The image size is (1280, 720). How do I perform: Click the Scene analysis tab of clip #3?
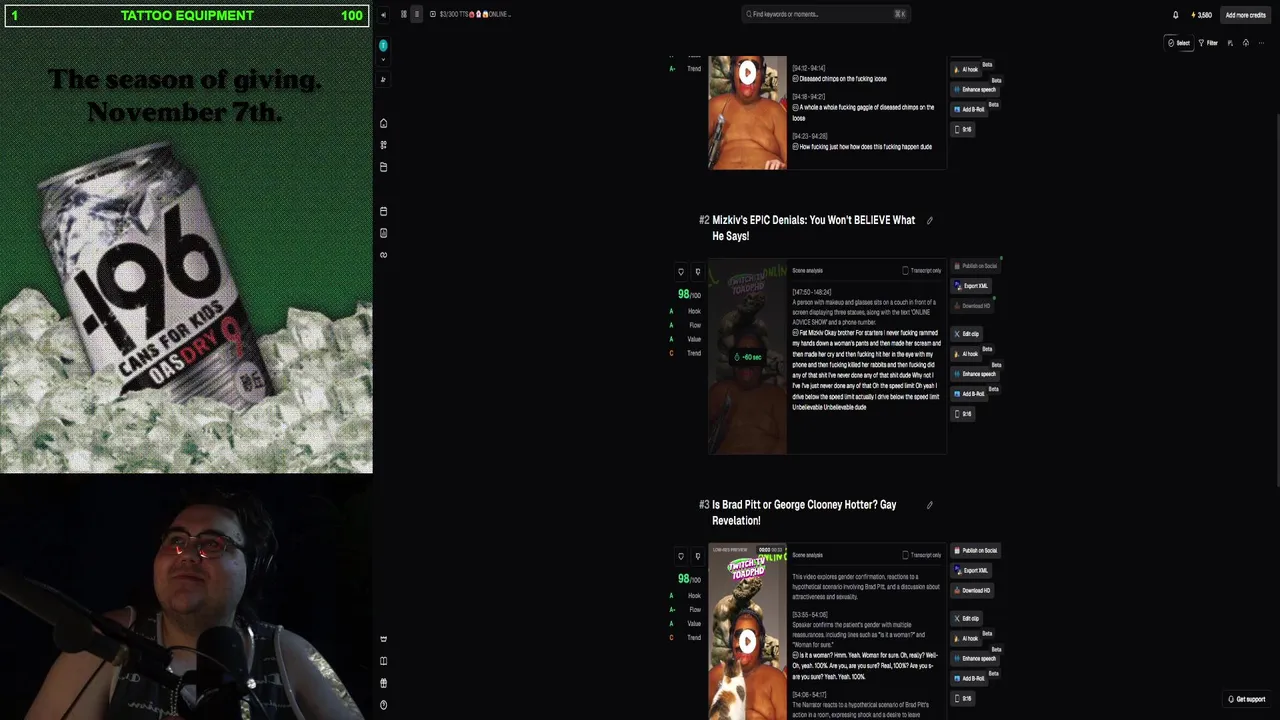pyautogui.click(x=807, y=555)
